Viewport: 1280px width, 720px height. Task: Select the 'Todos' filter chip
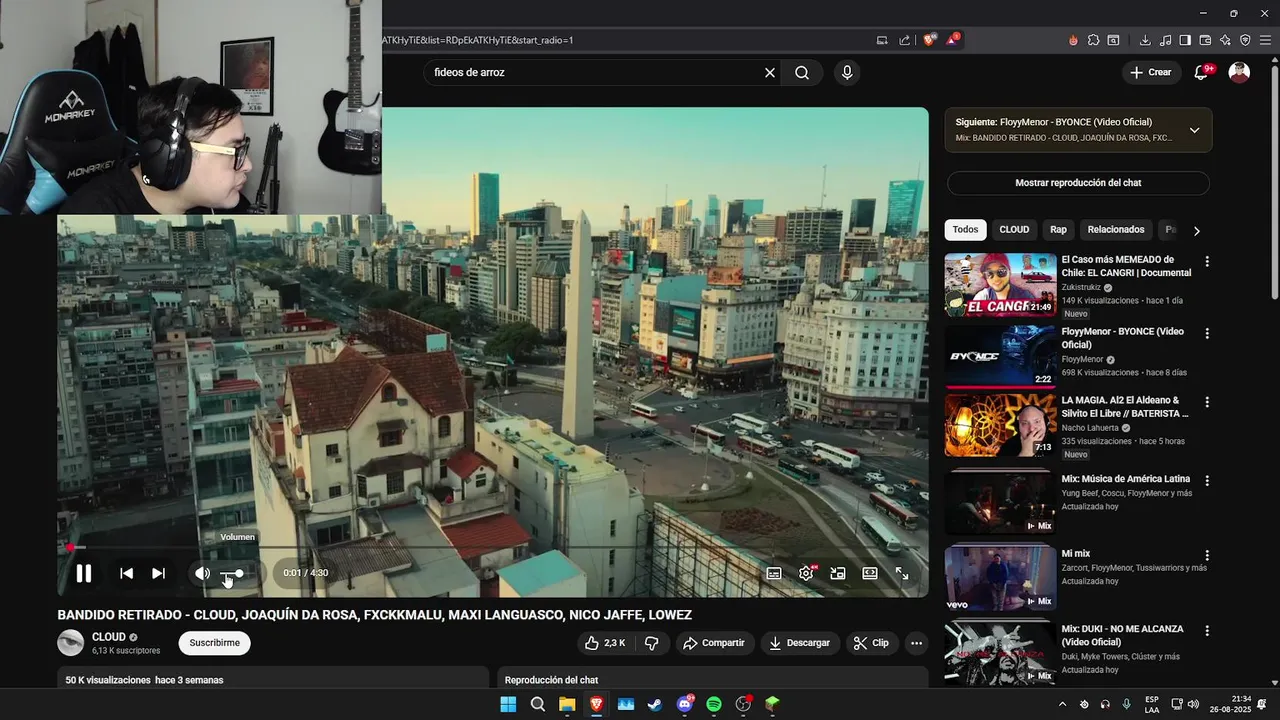965,230
